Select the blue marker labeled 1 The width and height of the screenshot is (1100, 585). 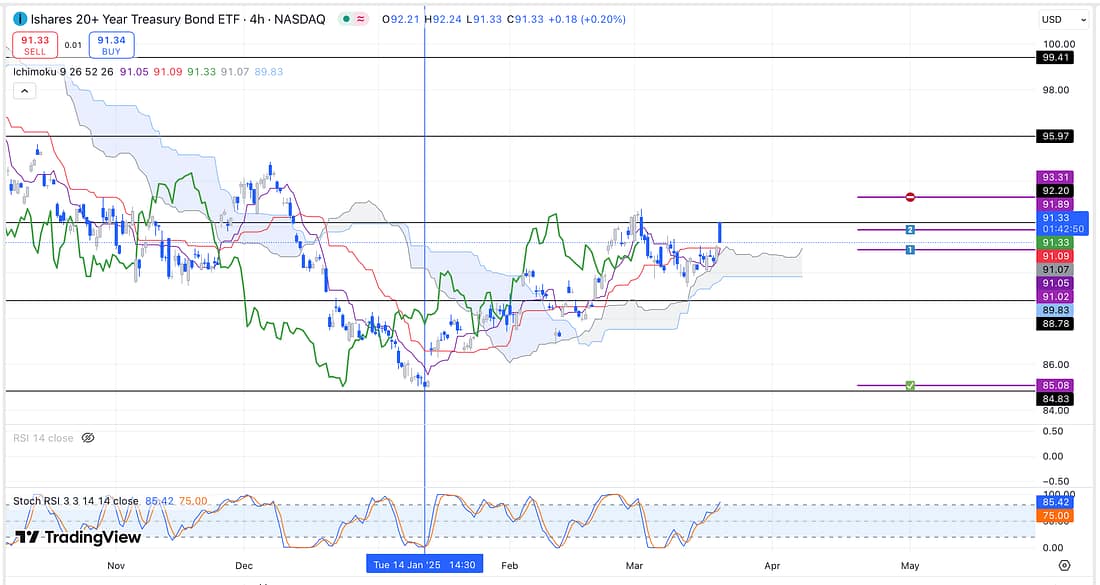(x=910, y=249)
